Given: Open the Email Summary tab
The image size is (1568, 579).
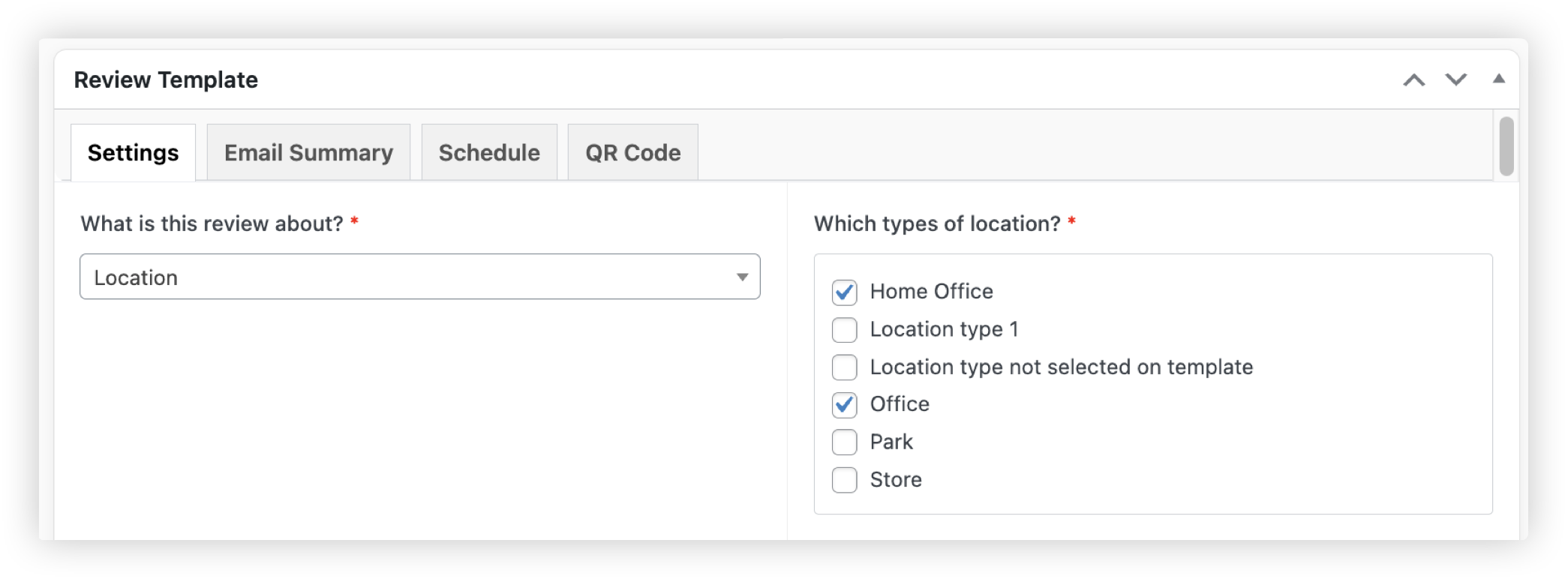Looking at the screenshot, I should (308, 153).
